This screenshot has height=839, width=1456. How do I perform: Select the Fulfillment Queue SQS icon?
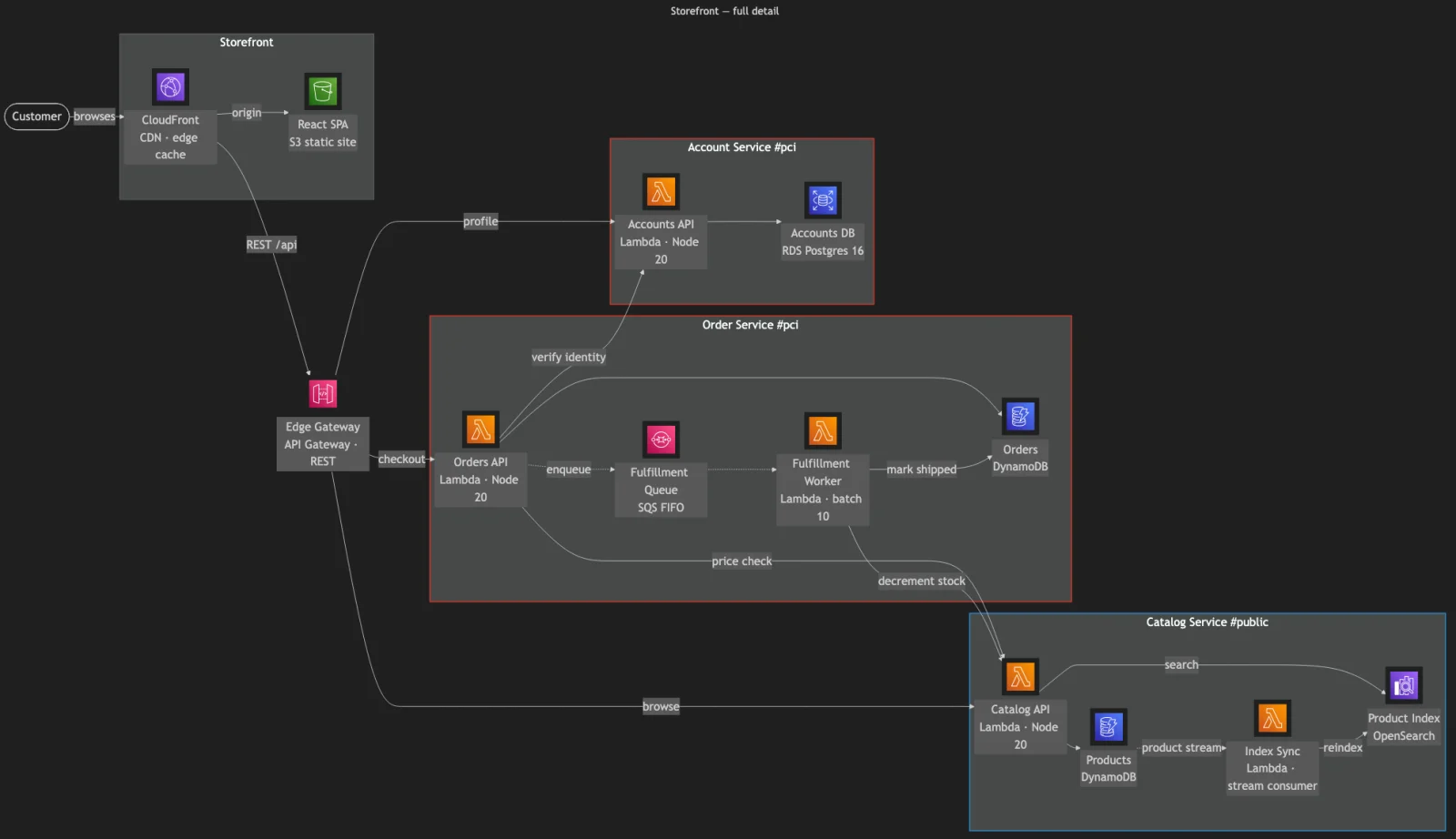point(661,440)
